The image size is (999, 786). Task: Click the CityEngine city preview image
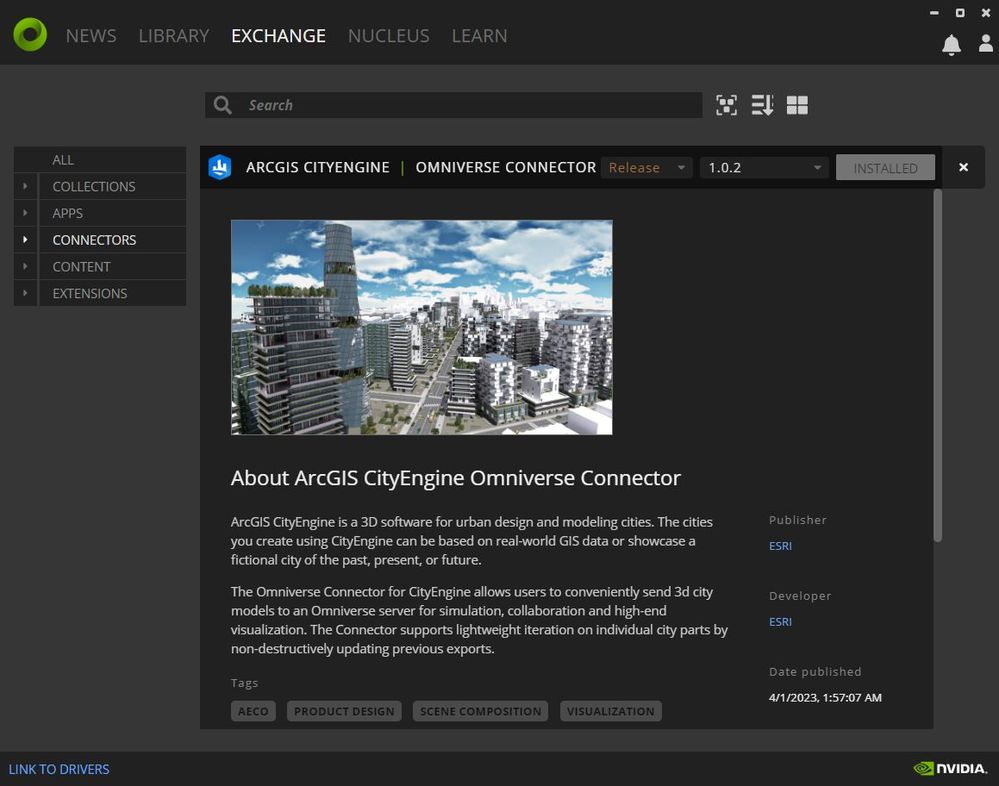pyautogui.click(x=422, y=327)
